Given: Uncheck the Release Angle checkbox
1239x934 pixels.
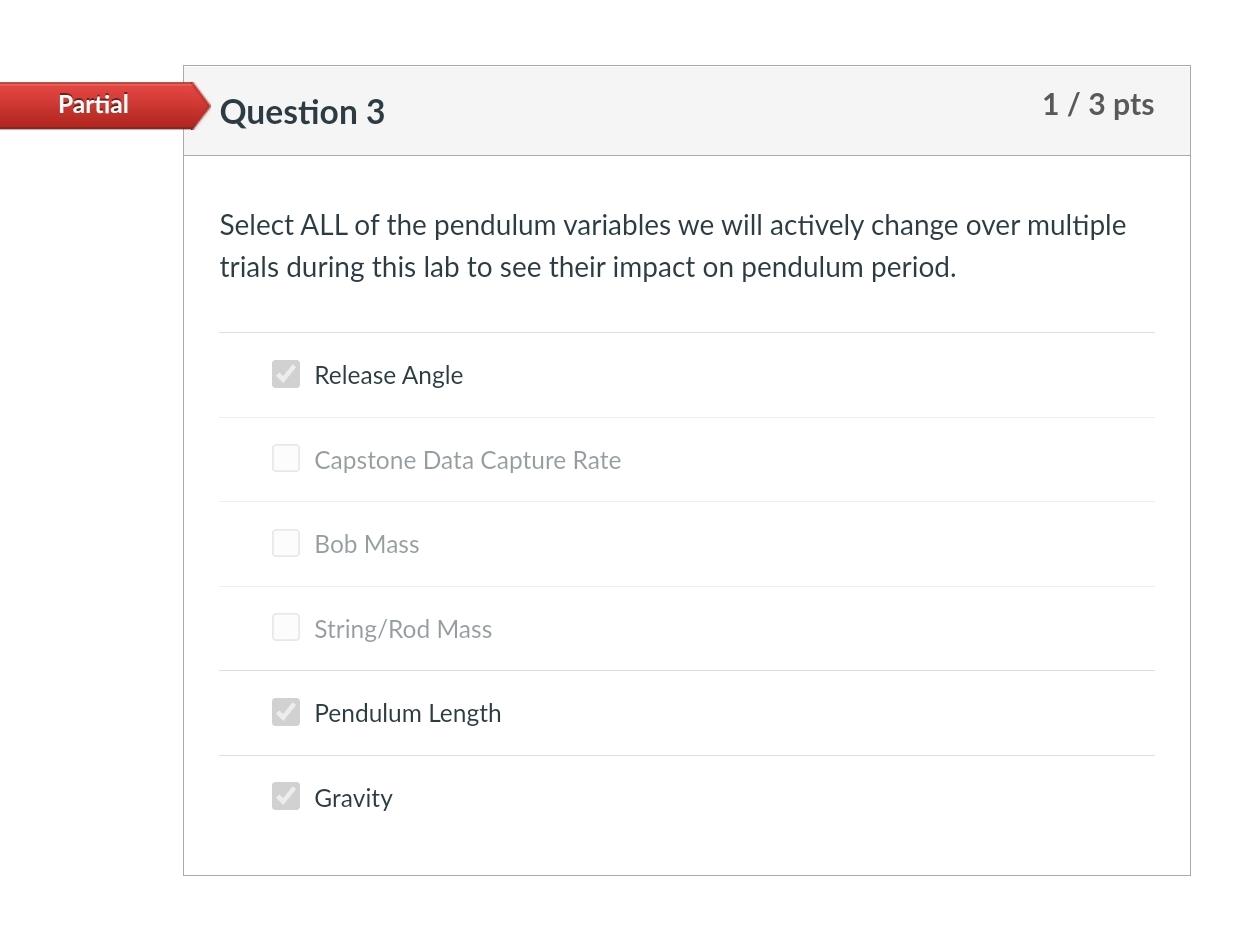Looking at the screenshot, I should pyautogui.click(x=285, y=374).
